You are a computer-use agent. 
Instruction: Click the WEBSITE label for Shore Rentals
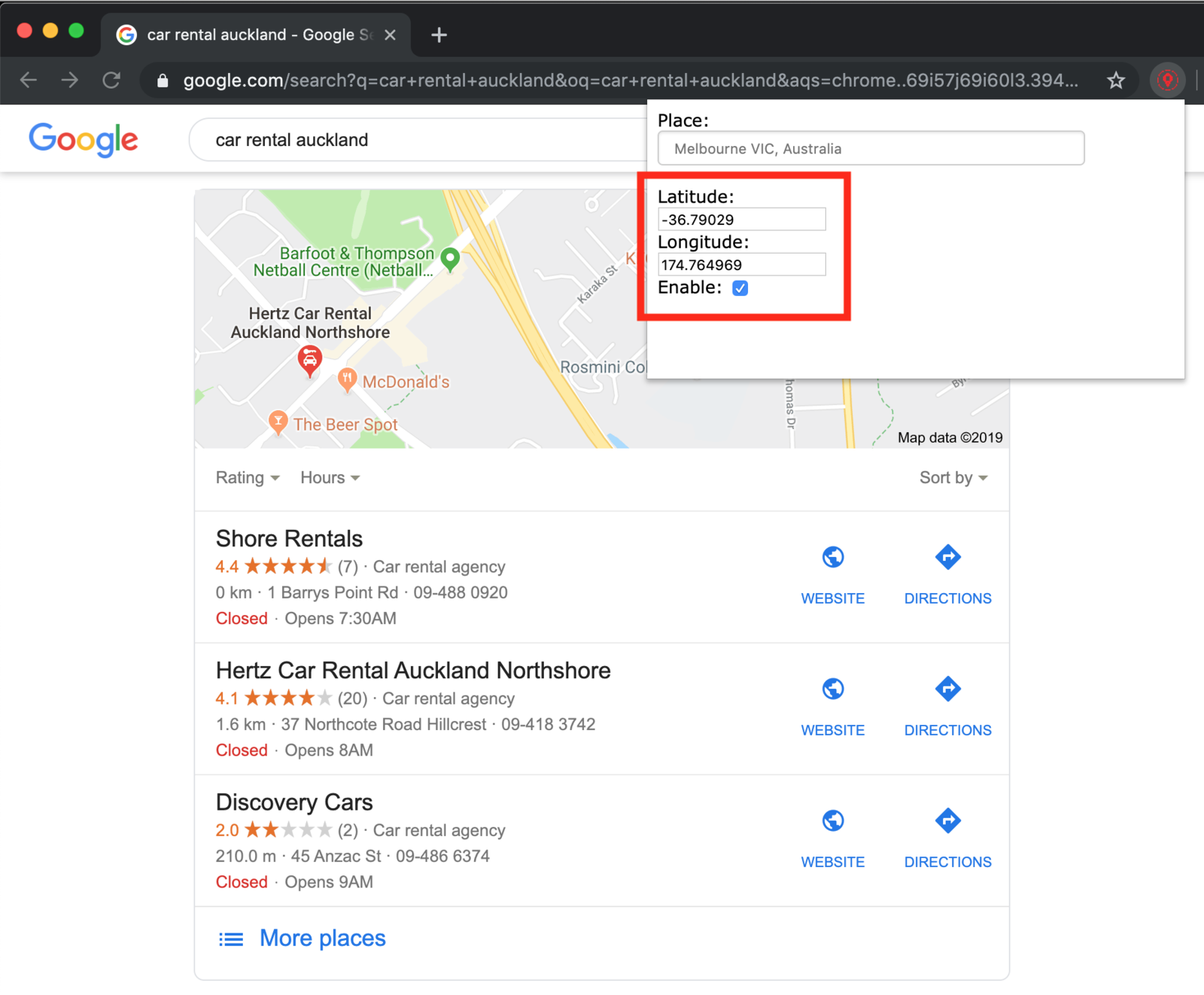point(833,598)
